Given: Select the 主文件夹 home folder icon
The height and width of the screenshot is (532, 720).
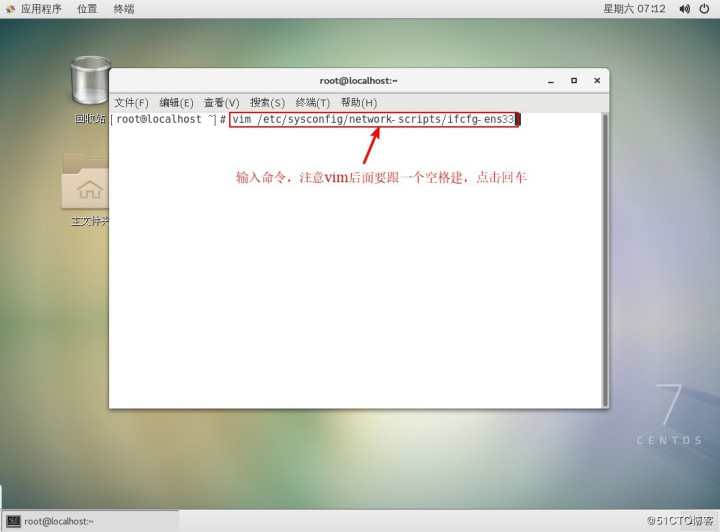Looking at the screenshot, I should tap(86, 189).
